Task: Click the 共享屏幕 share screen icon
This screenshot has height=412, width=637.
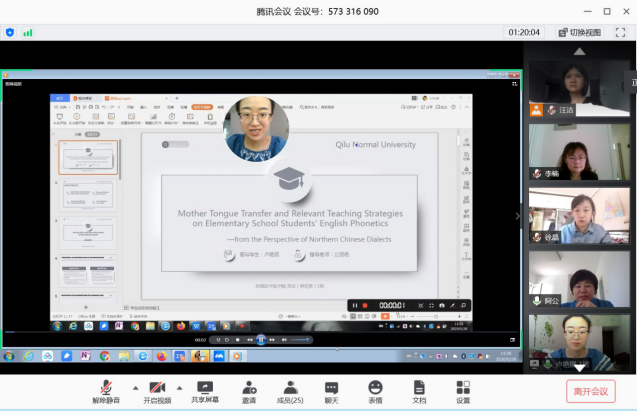Action: point(205,391)
